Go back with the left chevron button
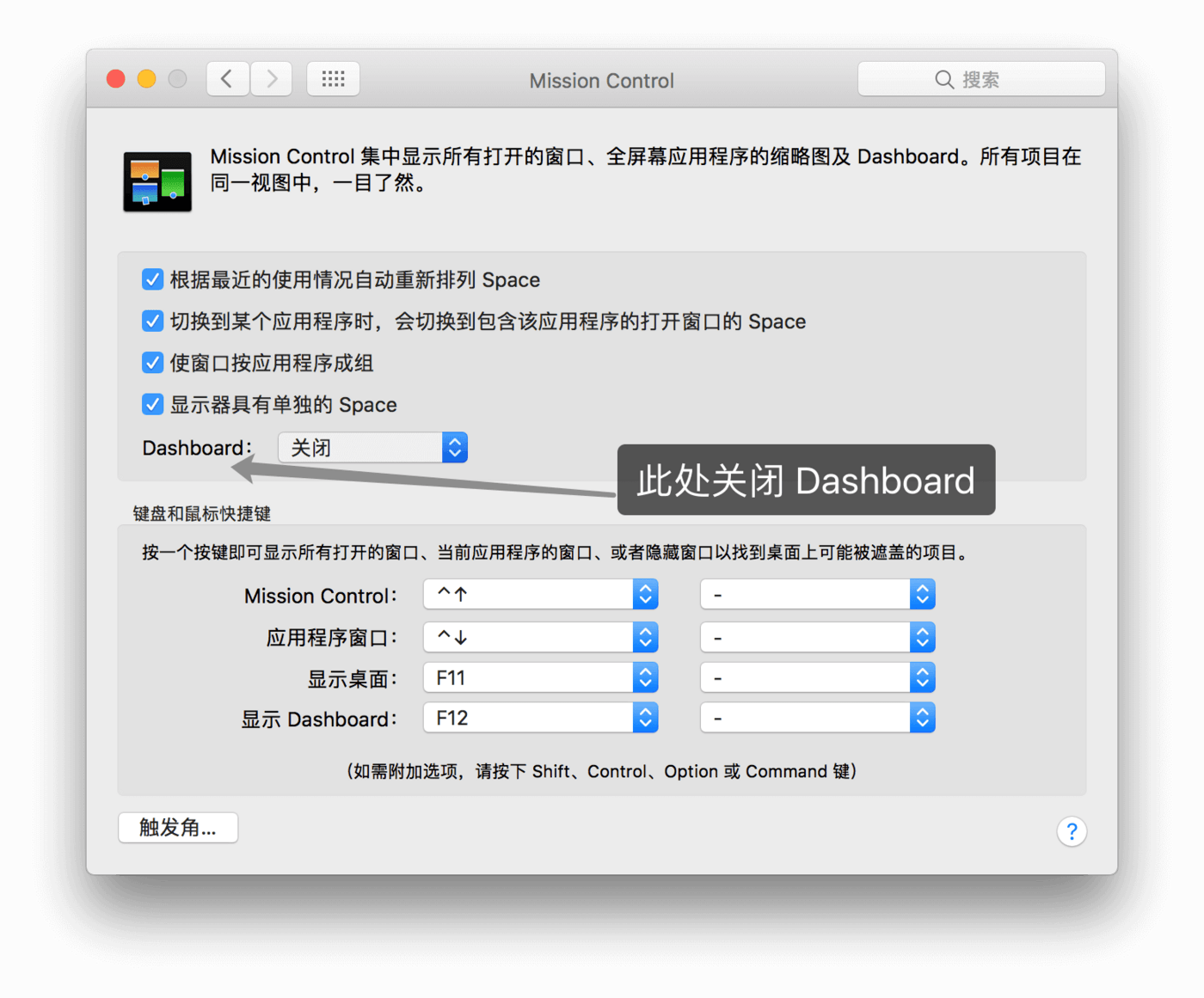The image size is (1204, 998). (228, 79)
